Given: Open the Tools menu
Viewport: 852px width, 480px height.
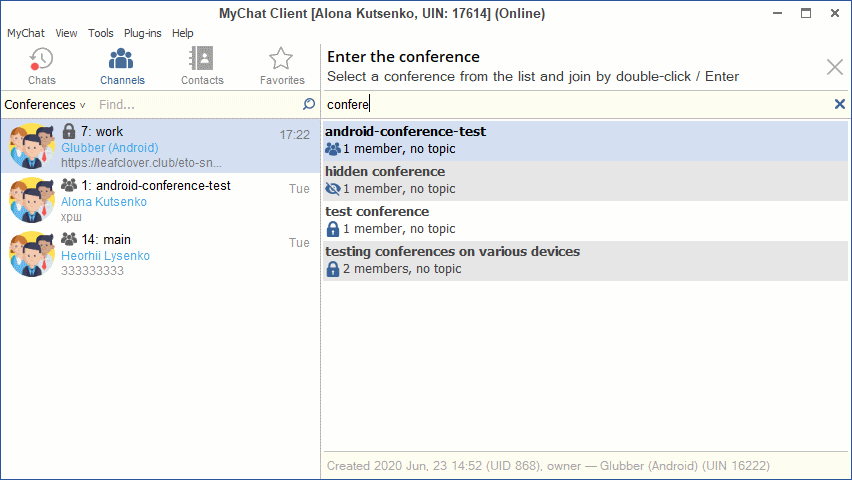Looking at the screenshot, I should point(101,33).
